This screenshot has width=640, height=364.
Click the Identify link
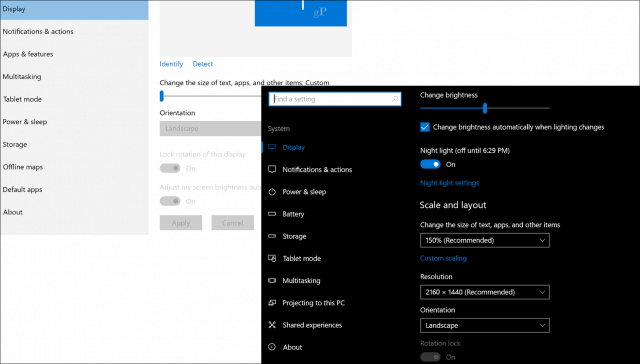pos(171,64)
